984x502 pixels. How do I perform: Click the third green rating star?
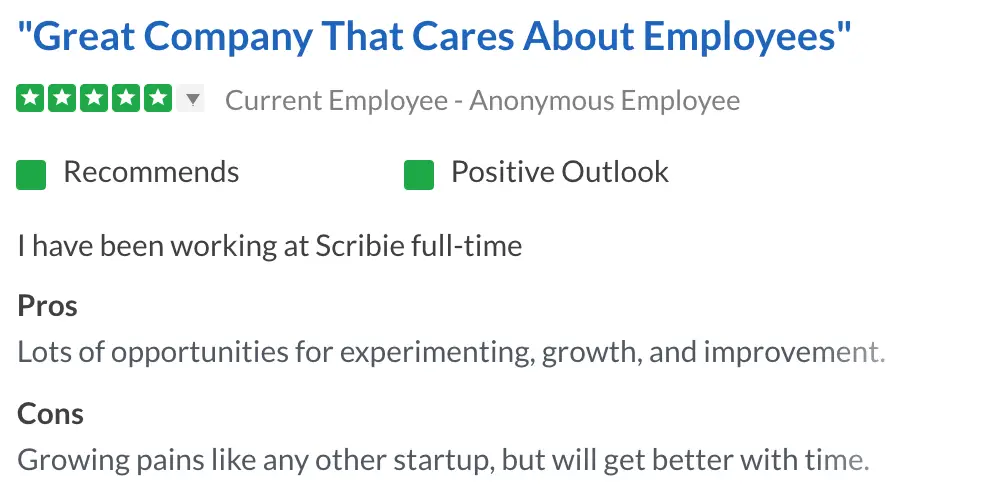(94, 98)
